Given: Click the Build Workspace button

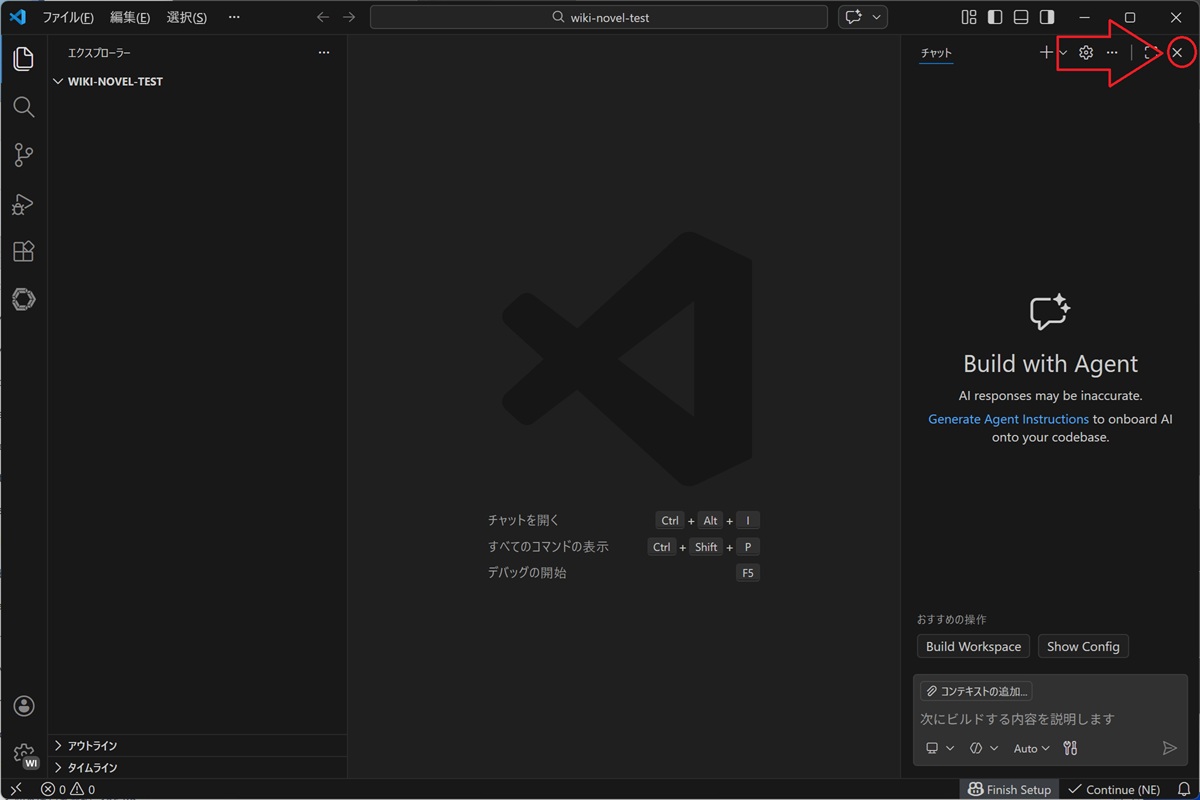Looking at the screenshot, I should click(973, 646).
